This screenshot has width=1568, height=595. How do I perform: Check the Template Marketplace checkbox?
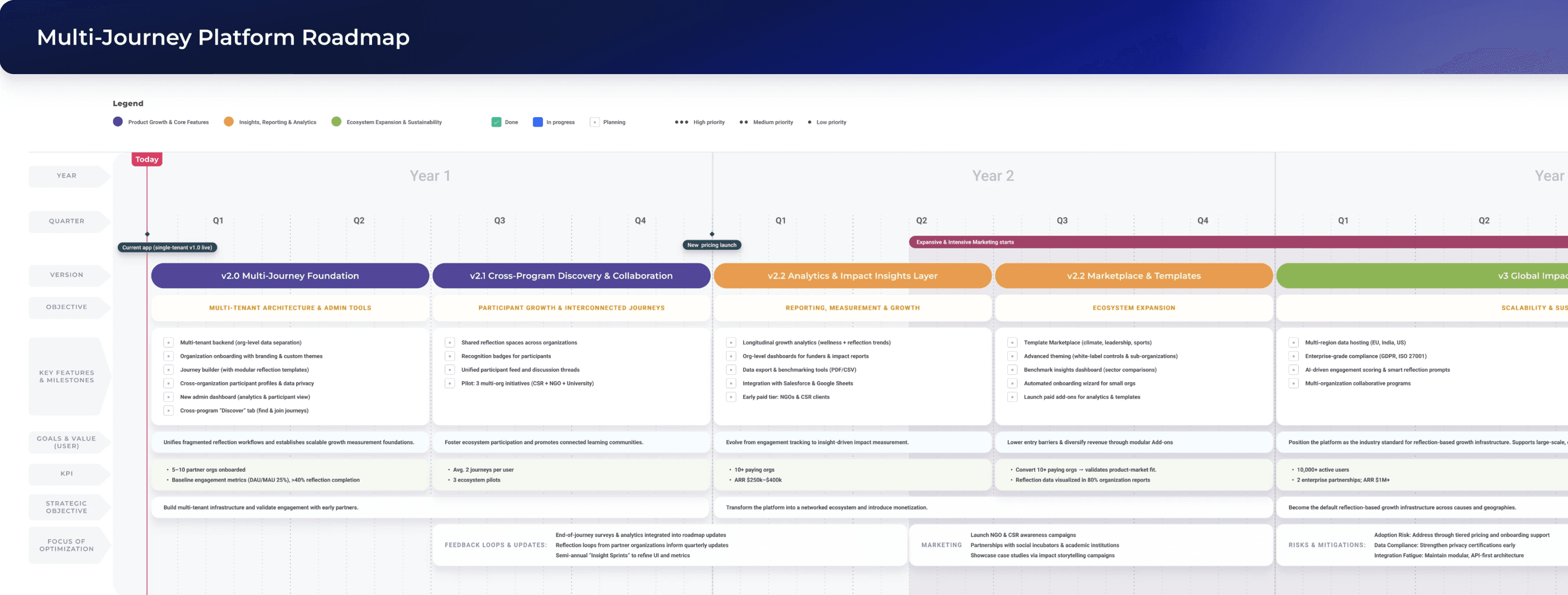(1012, 342)
